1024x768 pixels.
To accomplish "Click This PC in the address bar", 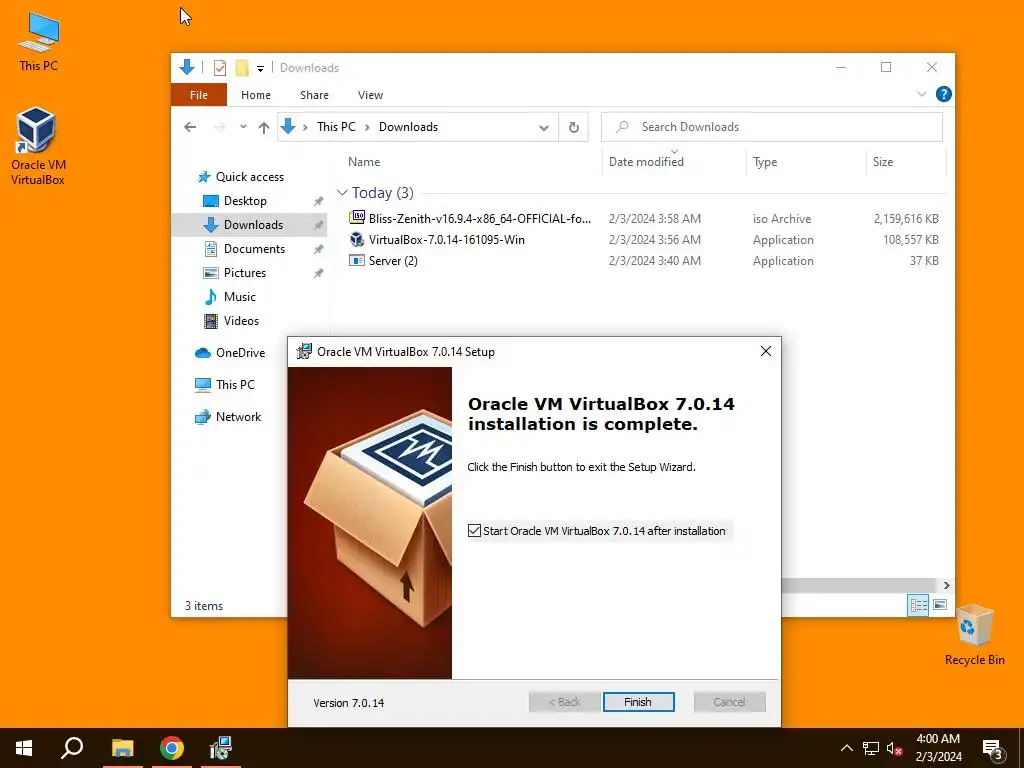I will tap(336, 127).
